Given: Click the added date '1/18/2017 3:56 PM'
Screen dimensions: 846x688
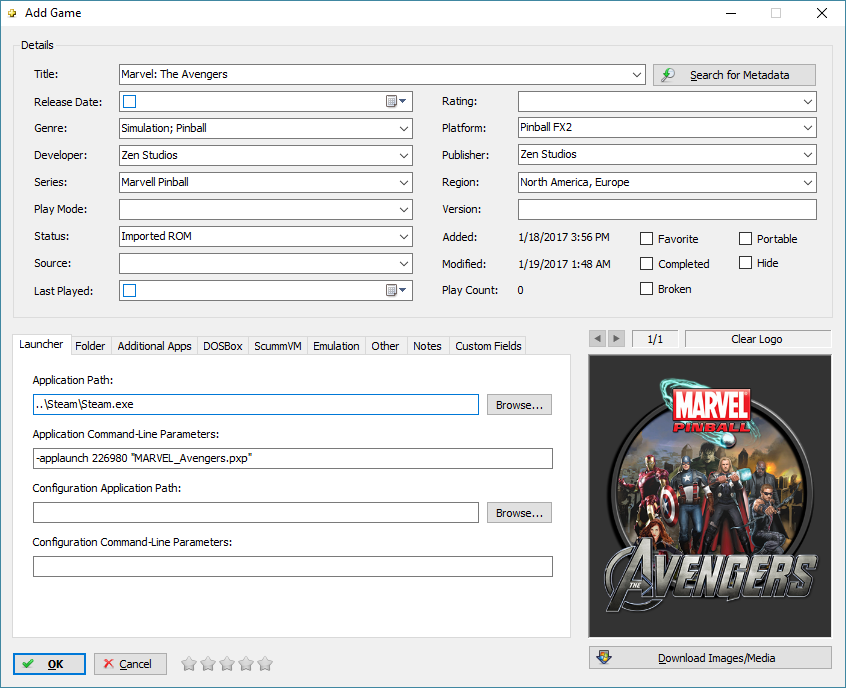Looking at the screenshot, I should click(564, 237).
